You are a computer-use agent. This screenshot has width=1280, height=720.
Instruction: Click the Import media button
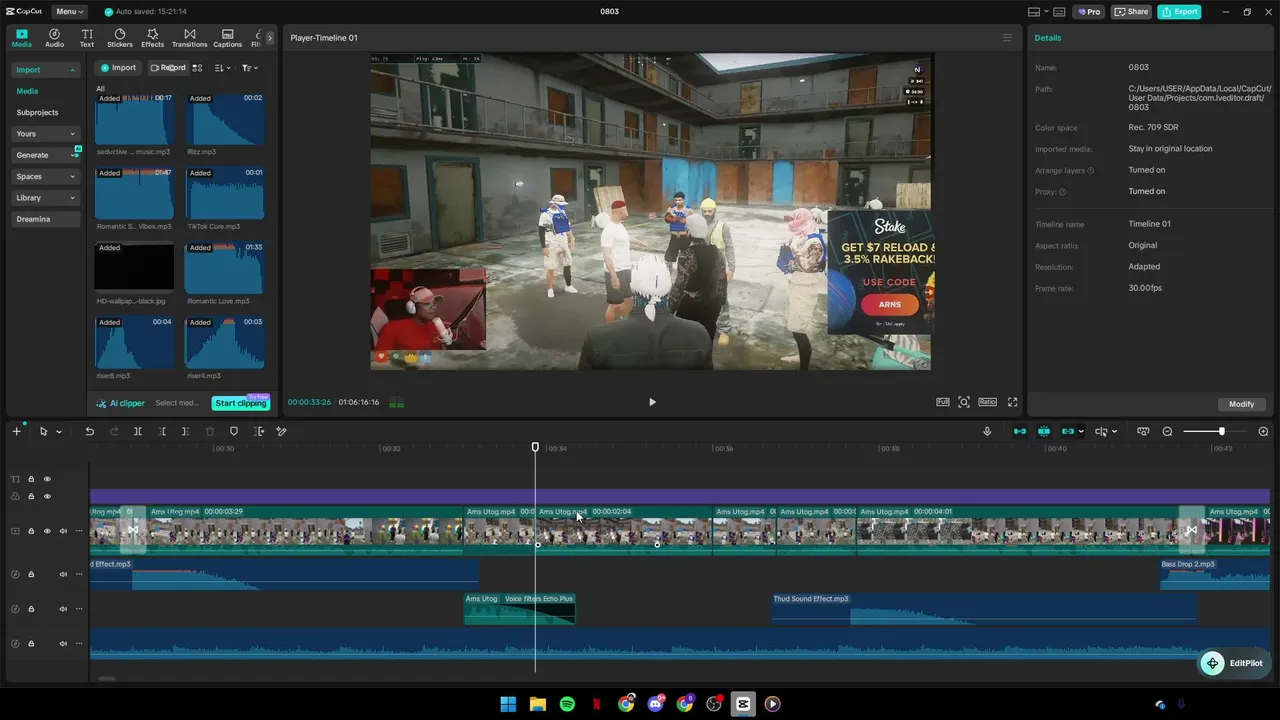[118, 68]
